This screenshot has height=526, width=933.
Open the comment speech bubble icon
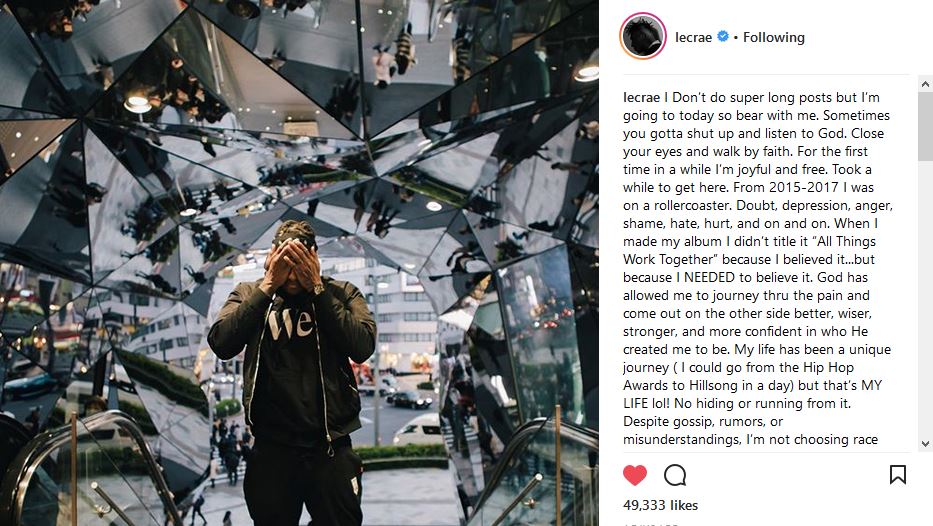click(675, 475)
